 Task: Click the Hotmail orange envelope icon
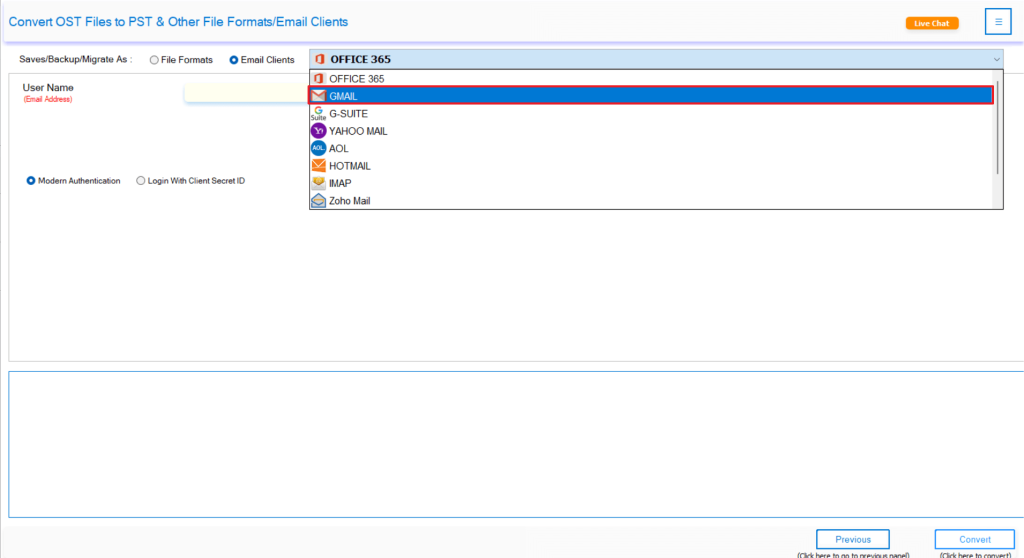pyautogui.click(x=318, y=165)
